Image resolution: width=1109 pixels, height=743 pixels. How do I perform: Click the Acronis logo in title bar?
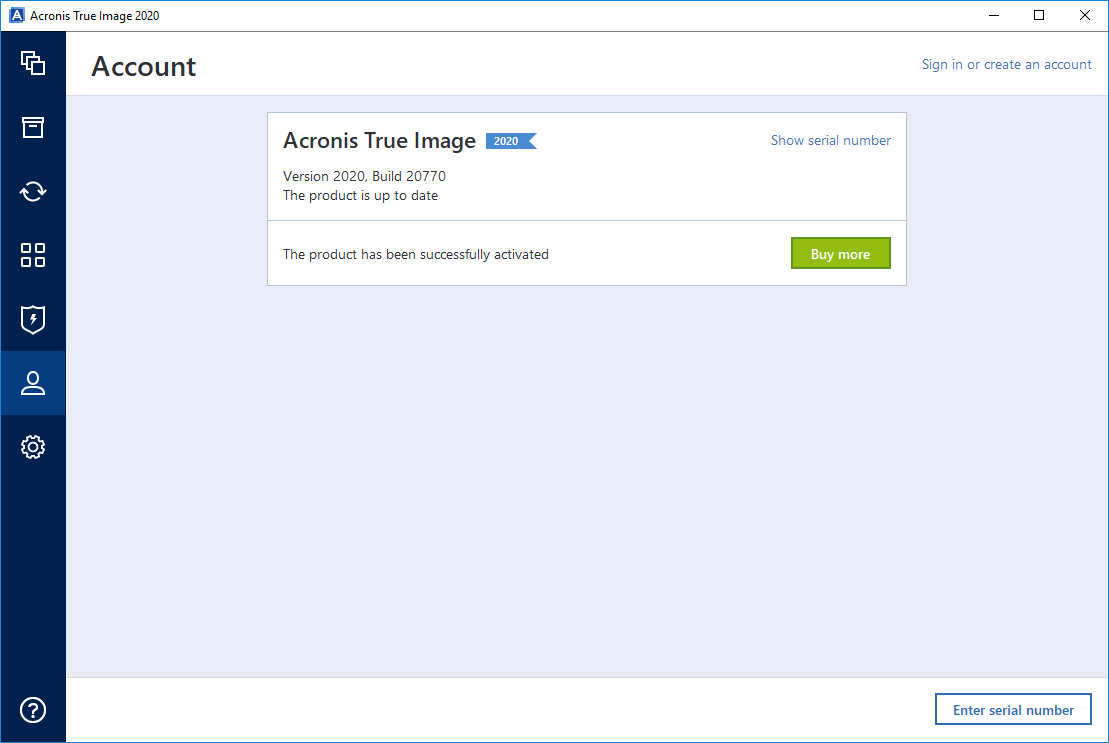click(x=15, y=15)
